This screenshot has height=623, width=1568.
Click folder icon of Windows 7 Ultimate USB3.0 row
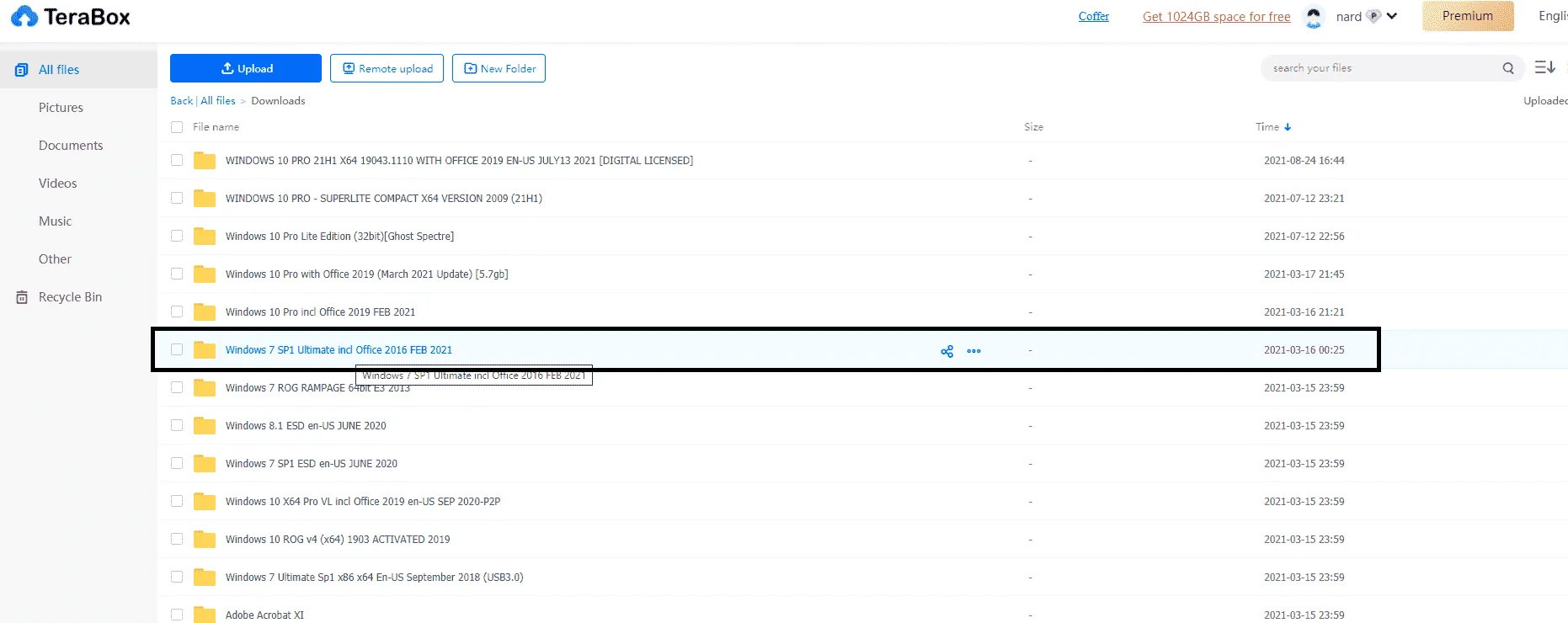pyautogui.click(x=205, y=577)
